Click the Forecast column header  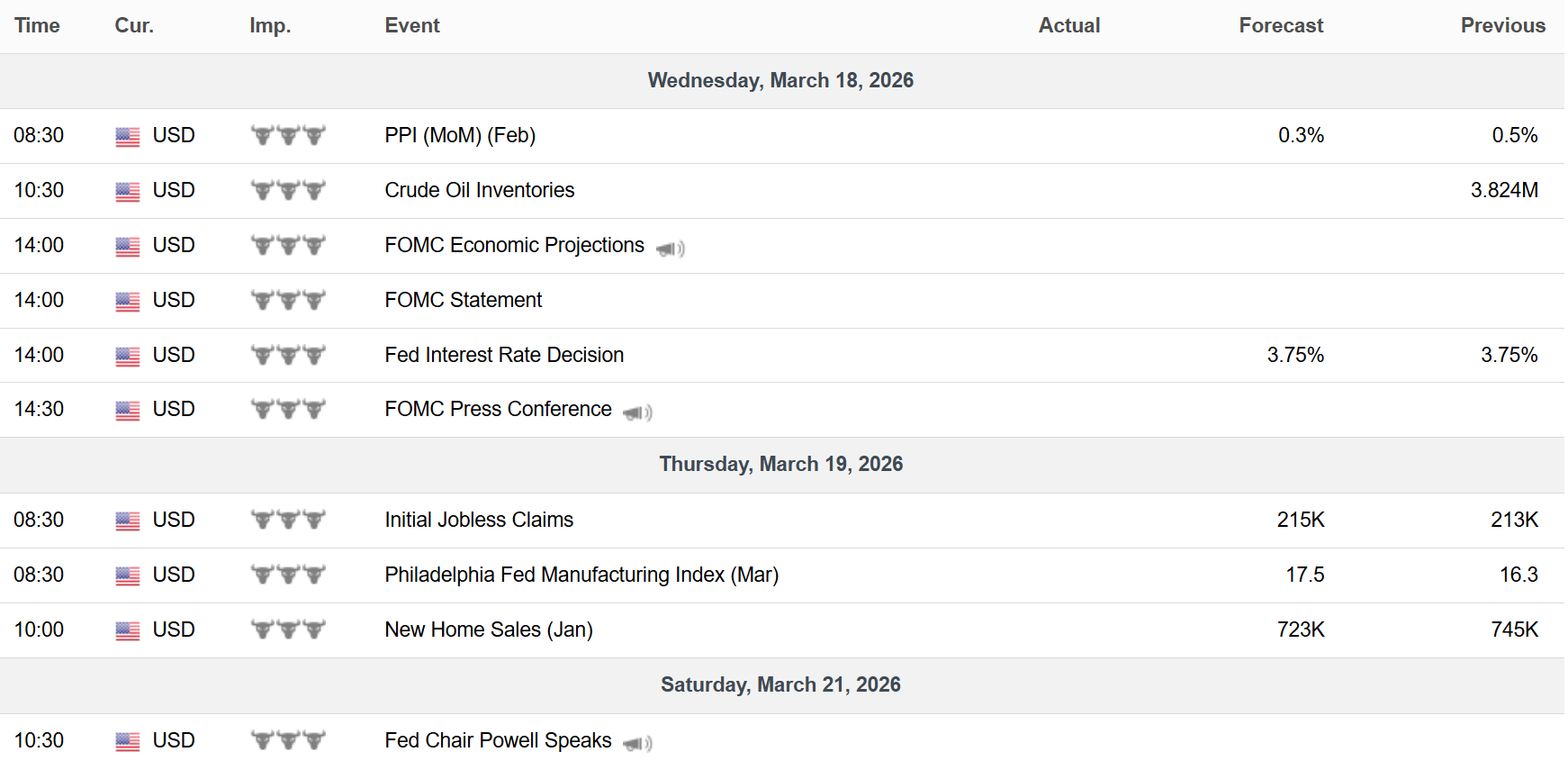coord(1281,25)
